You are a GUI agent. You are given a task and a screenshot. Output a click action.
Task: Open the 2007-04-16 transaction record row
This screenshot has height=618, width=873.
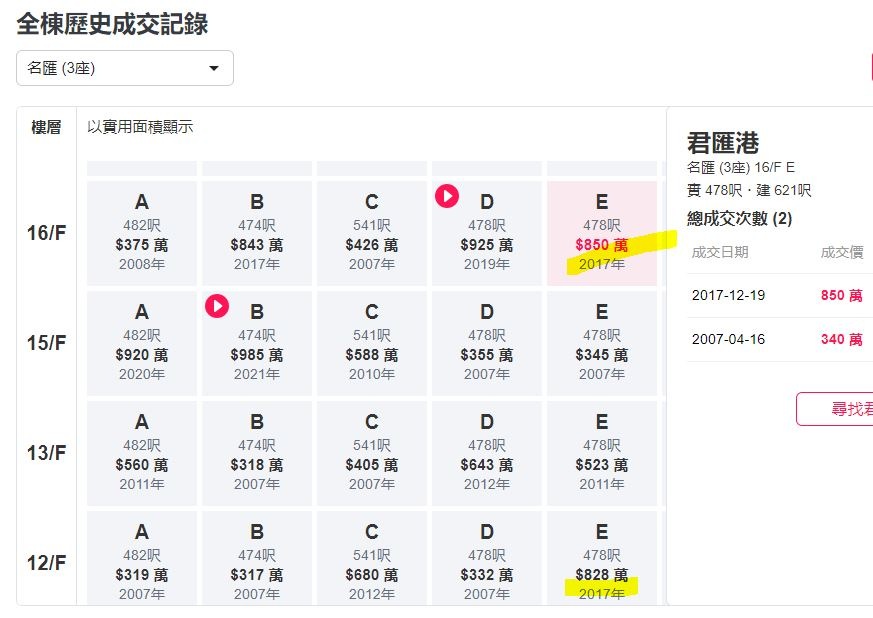click(780, 340)
